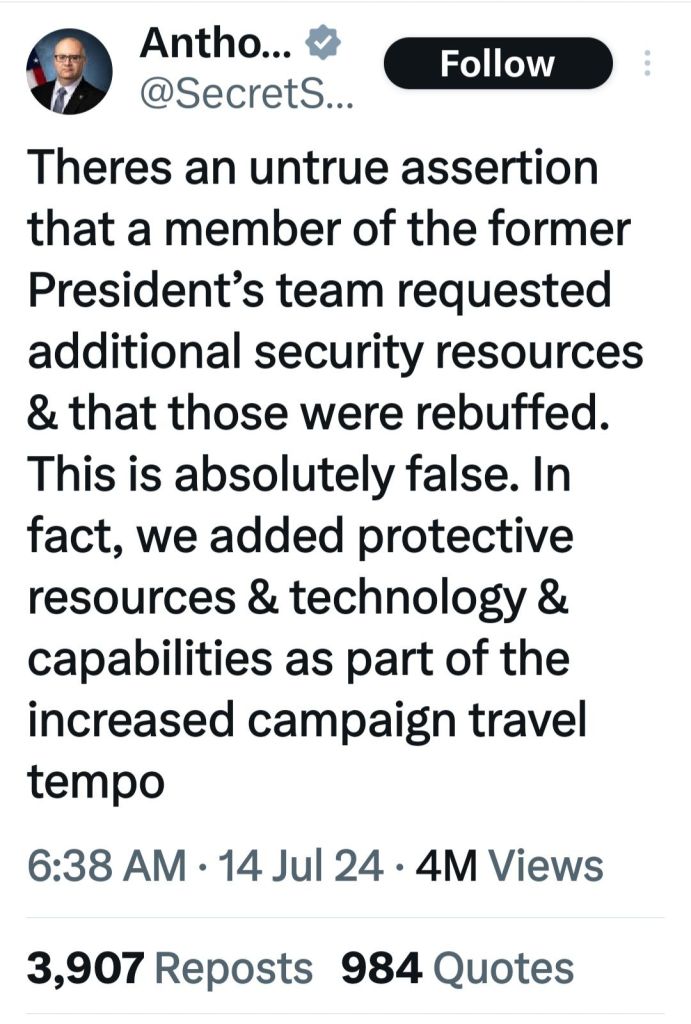The image size is (691, 1024).
Task: View the 4M Views analytics
Action: pyautogui.click(x=509, y=865)
